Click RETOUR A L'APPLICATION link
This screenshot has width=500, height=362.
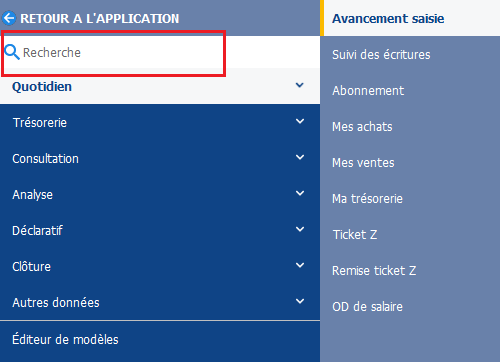(x=100, y=19)
